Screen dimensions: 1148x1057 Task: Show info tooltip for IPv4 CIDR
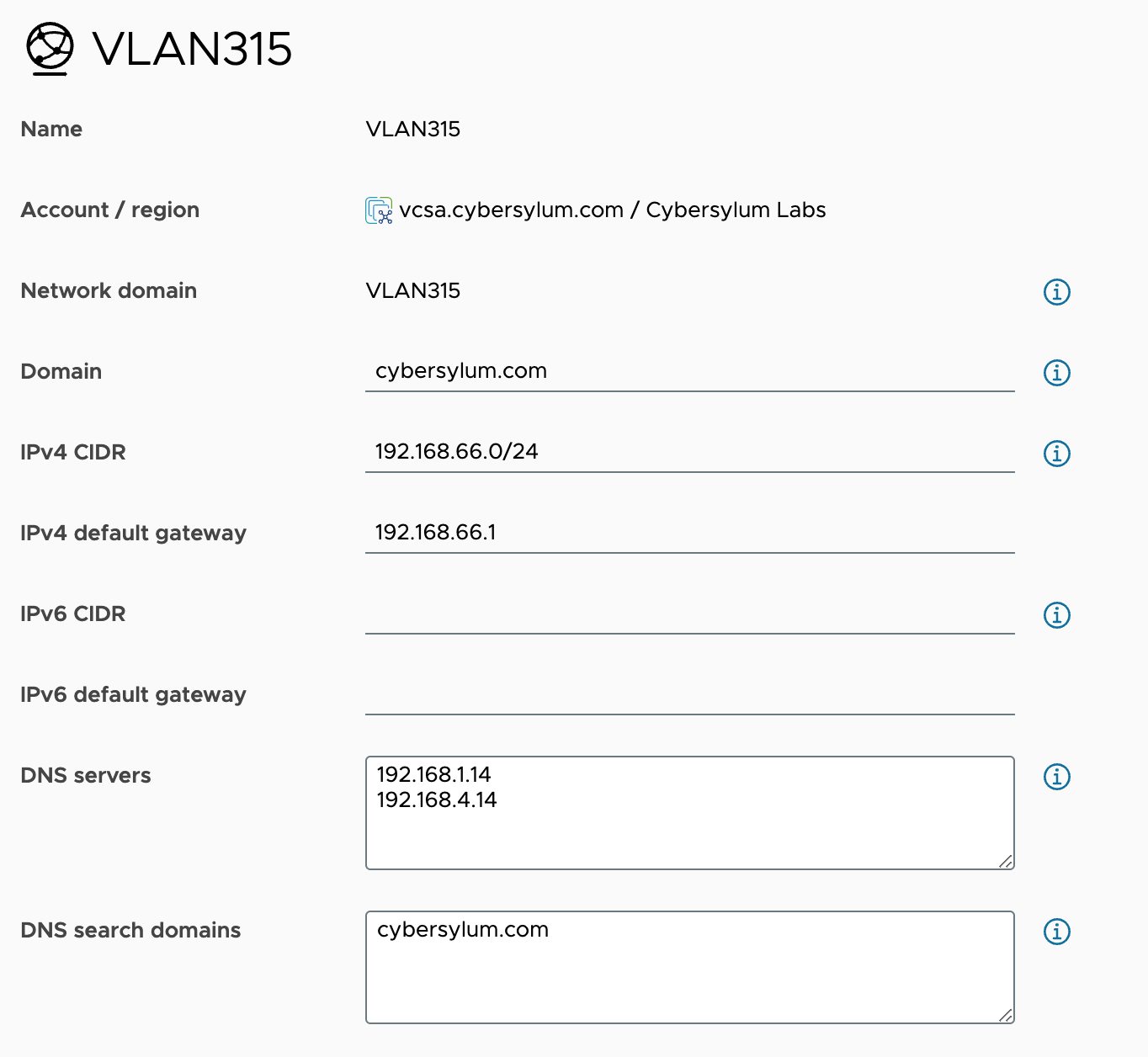point(1056,454)
